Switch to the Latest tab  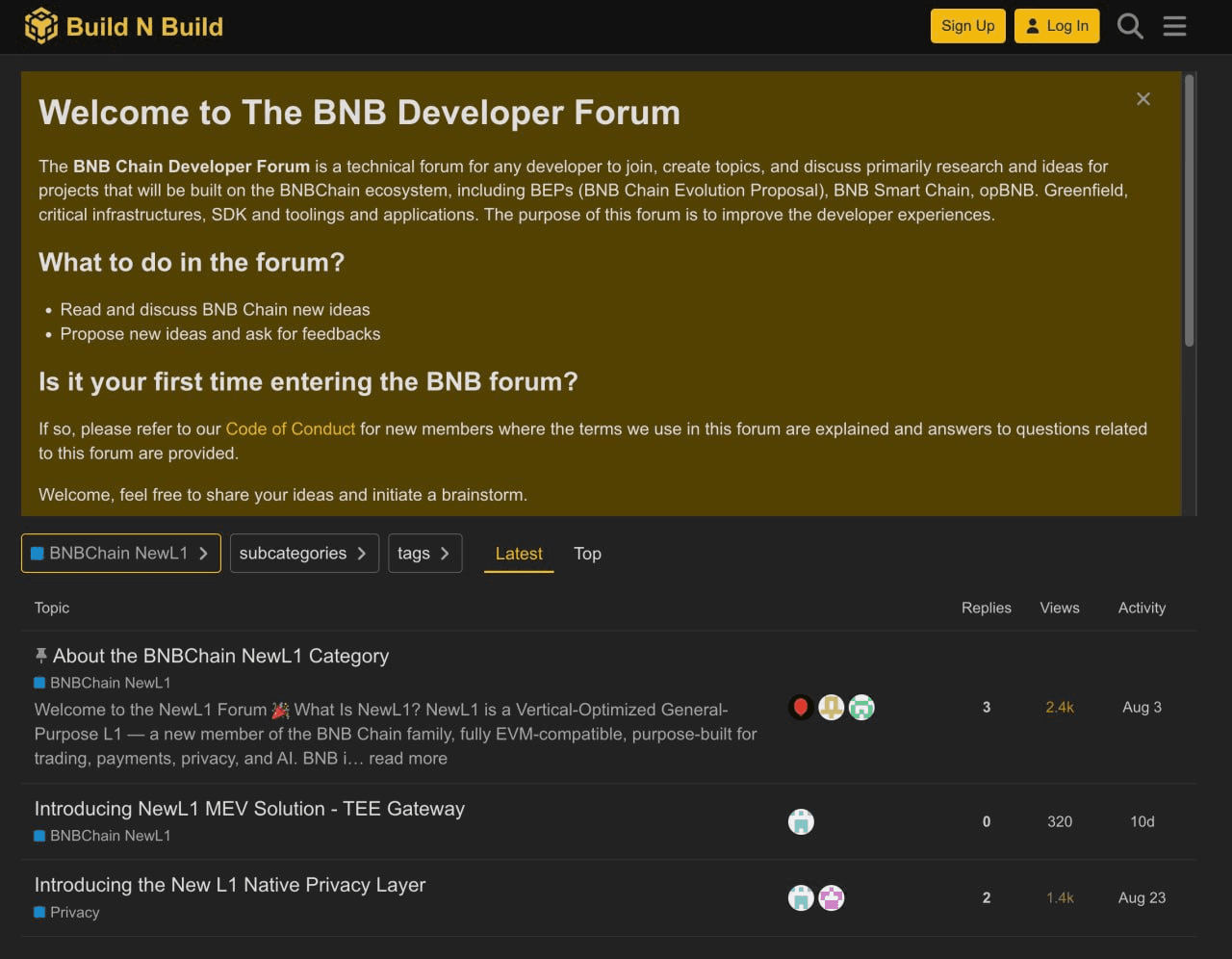coord(519,554)
